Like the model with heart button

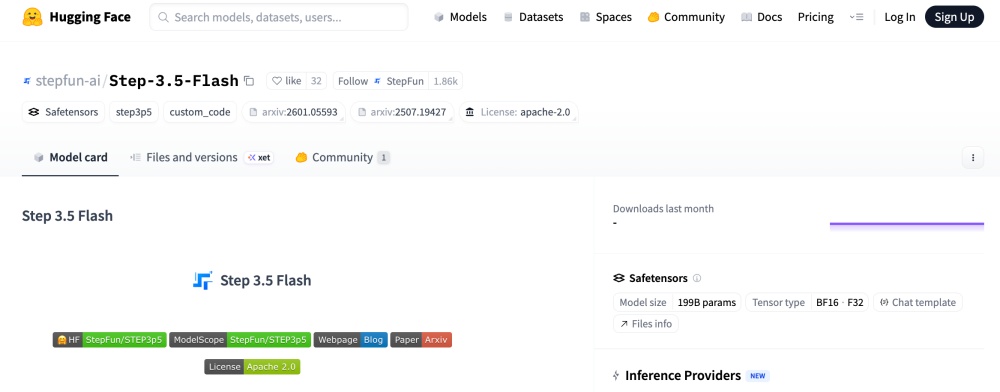pyautogui.click(x=286, y=81)
